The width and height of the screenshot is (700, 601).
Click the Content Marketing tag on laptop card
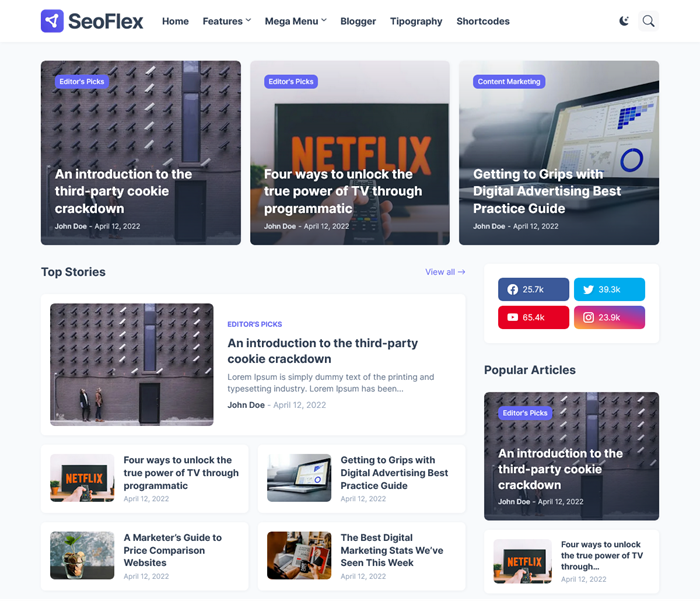[x=509, y=82]
